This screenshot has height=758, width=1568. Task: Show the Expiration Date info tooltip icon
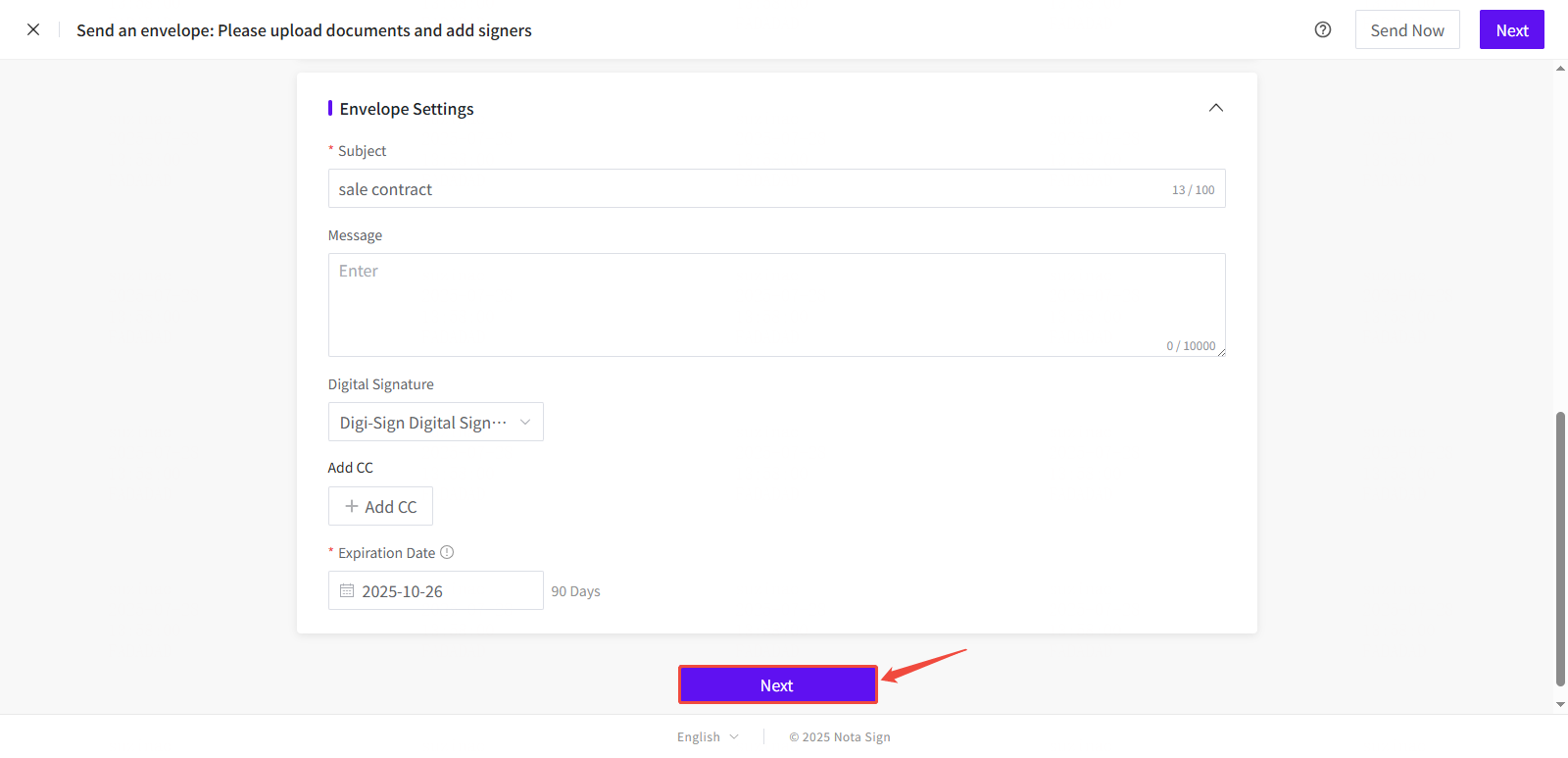click(447, 552)
